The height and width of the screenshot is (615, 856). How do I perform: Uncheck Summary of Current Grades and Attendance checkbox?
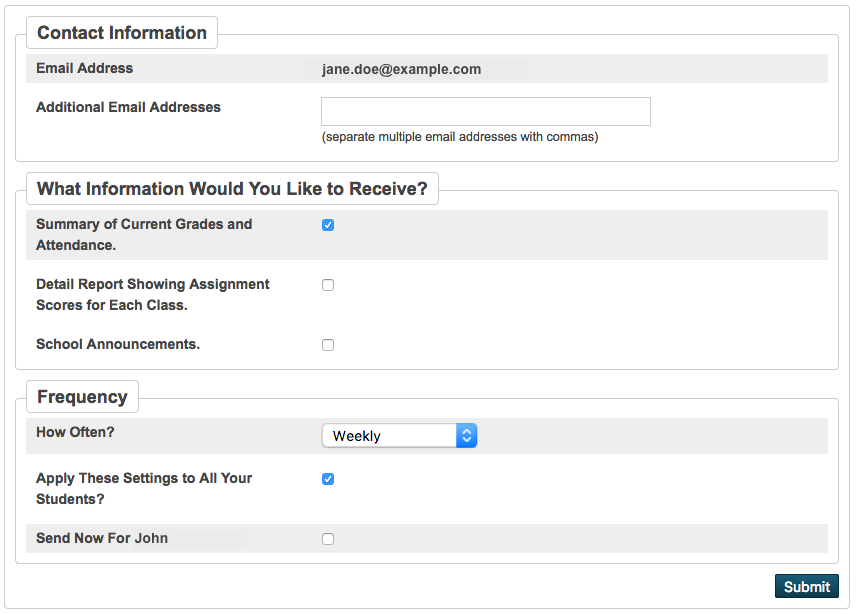[328, 225]
